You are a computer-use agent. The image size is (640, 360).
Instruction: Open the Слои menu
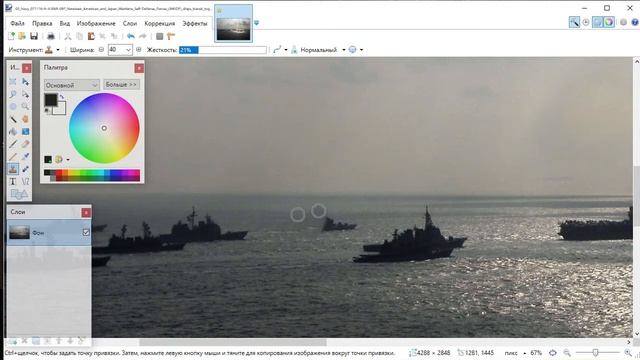(x=130, y=23)
